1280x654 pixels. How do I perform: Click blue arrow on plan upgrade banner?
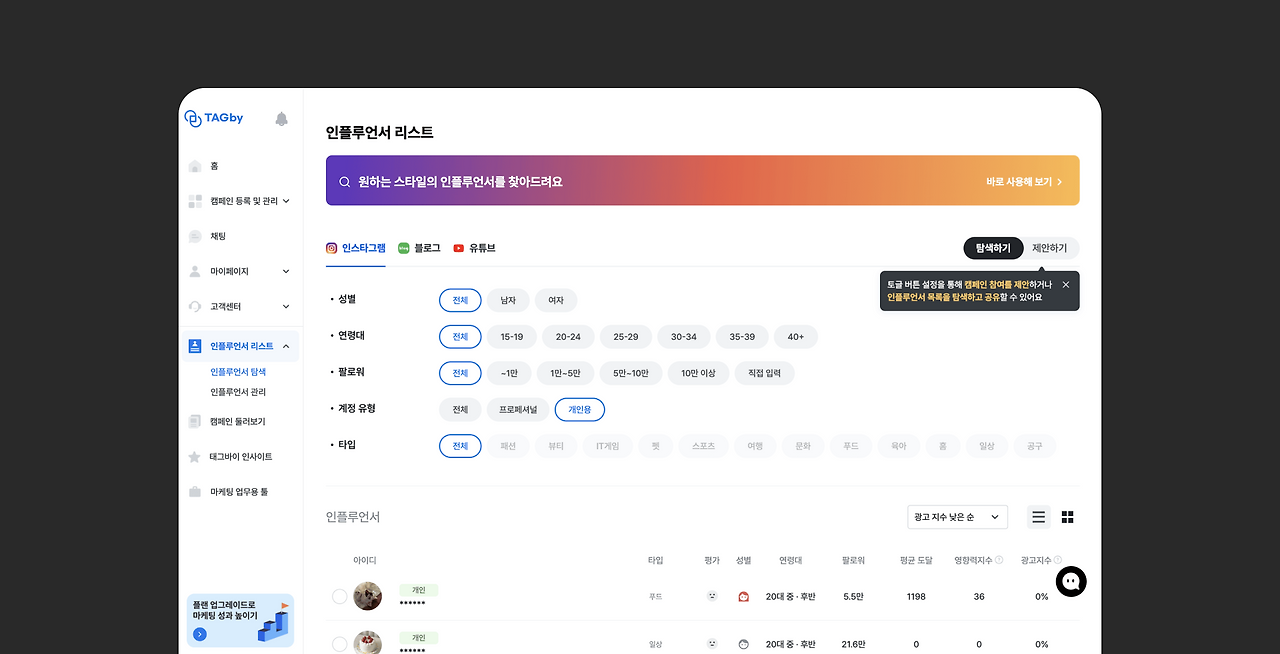pyautogui.click(x=200, y=634)
